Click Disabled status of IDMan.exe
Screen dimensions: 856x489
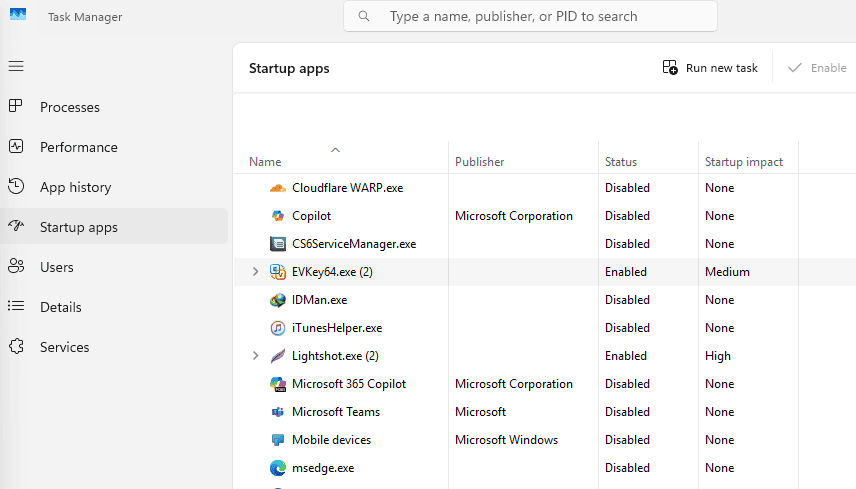(627, 300)
